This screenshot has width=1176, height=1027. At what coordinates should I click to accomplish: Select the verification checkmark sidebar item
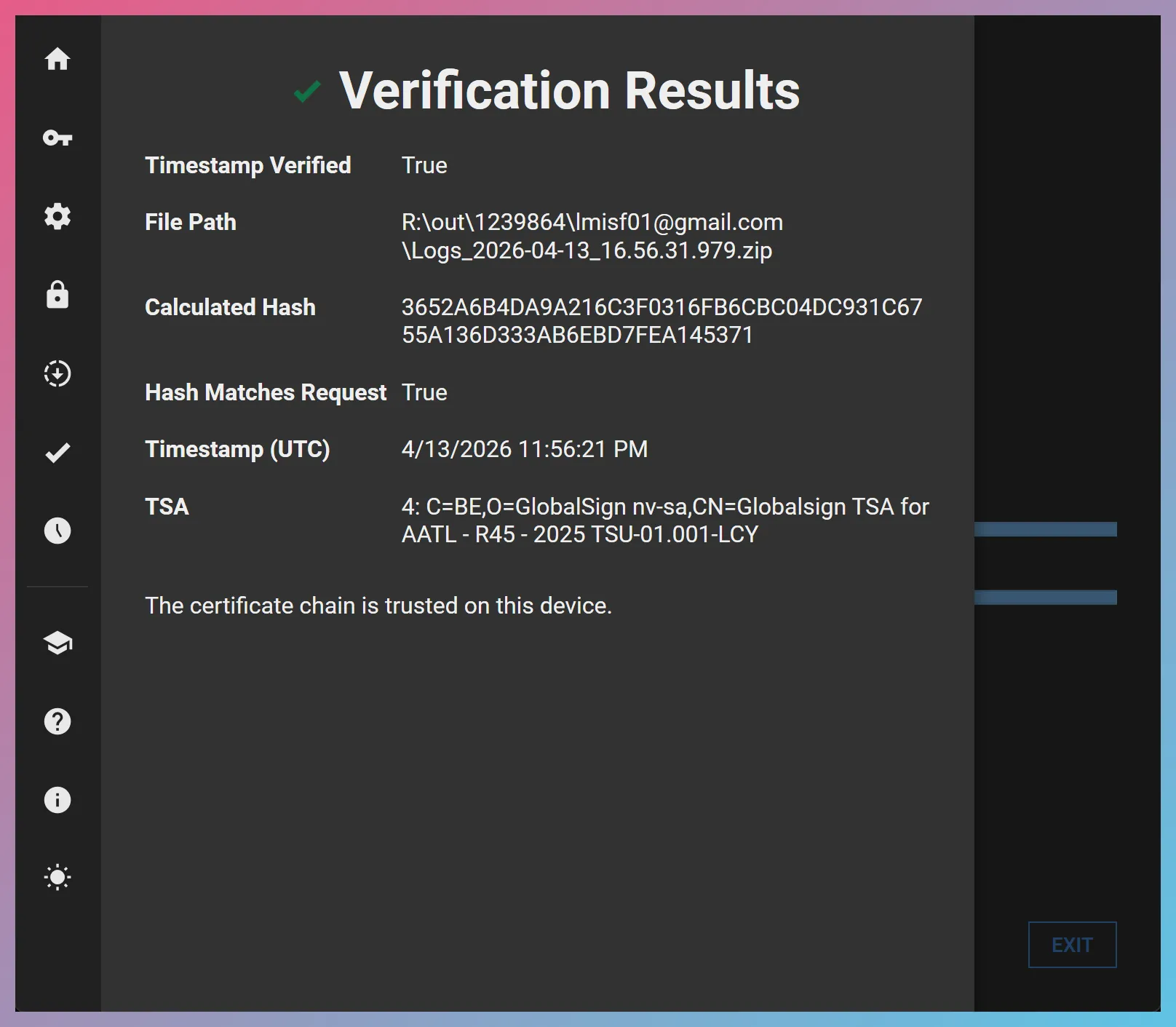57,453
